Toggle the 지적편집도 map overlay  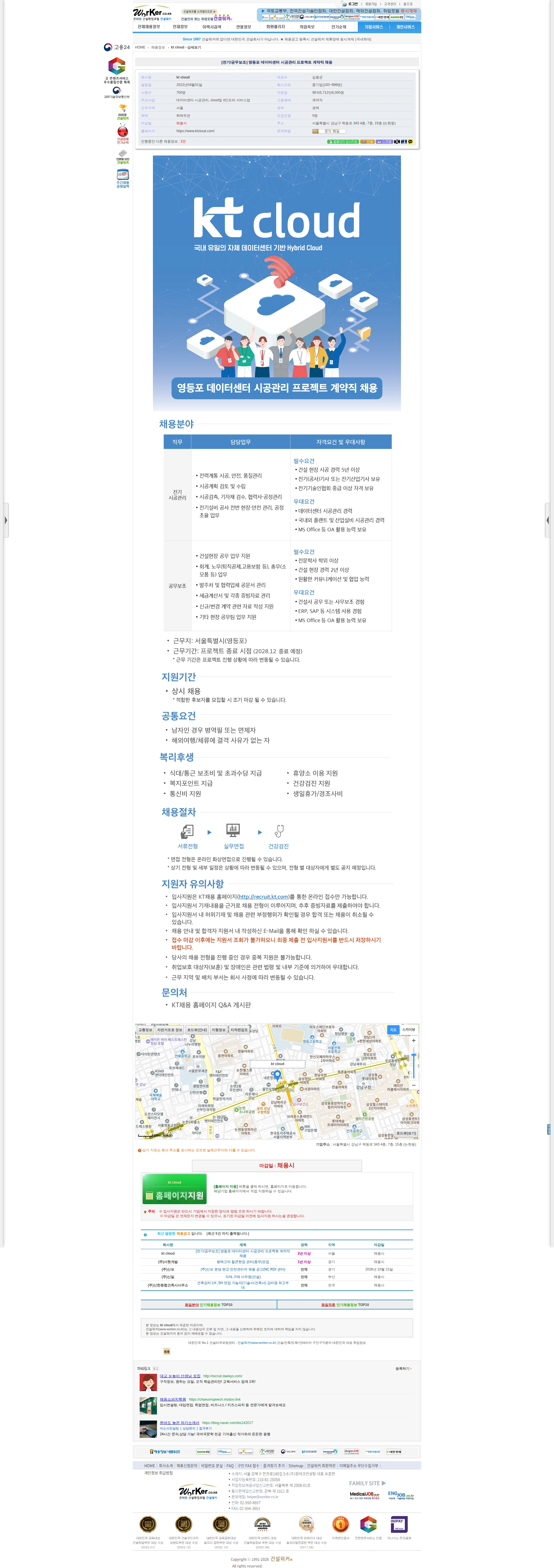pos(239,1030)
